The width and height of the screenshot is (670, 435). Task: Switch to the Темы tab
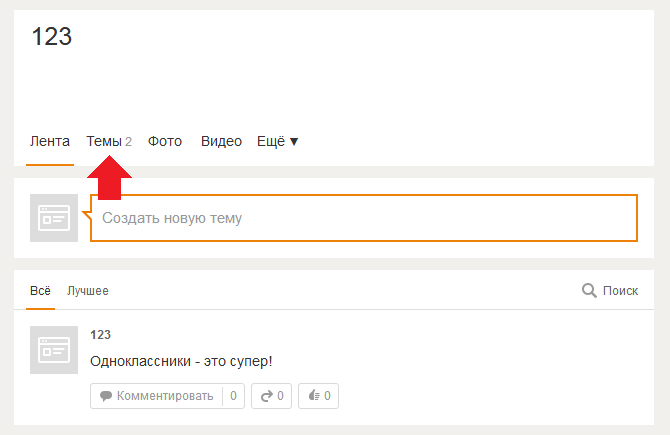tap(109, 141)
